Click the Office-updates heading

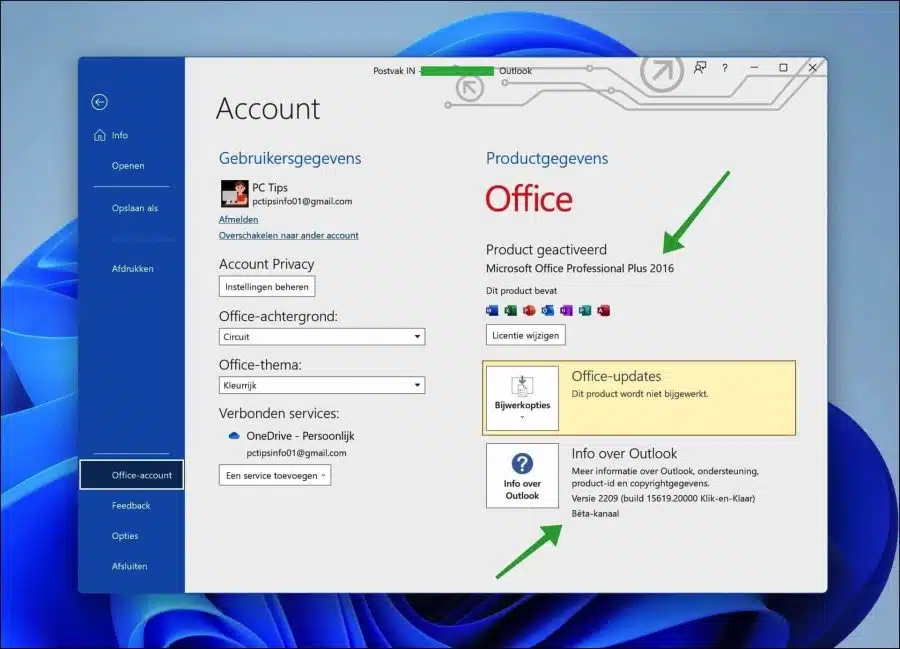tap(616, 376)
